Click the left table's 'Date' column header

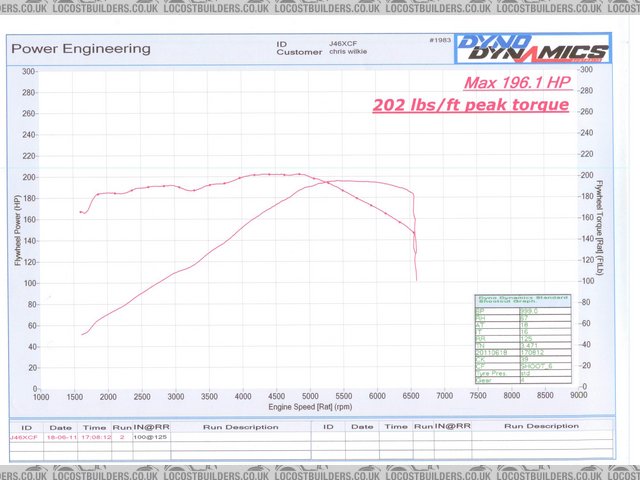pos(60,428)
